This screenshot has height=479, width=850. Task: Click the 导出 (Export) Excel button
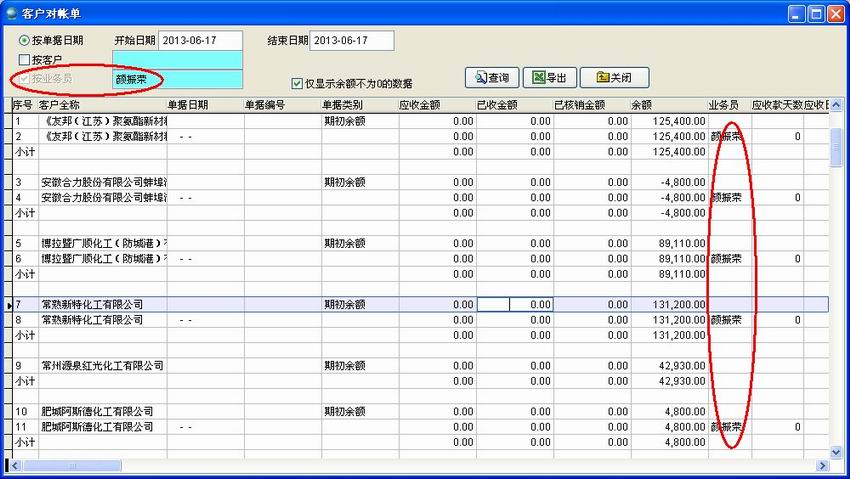click(550, 78)
